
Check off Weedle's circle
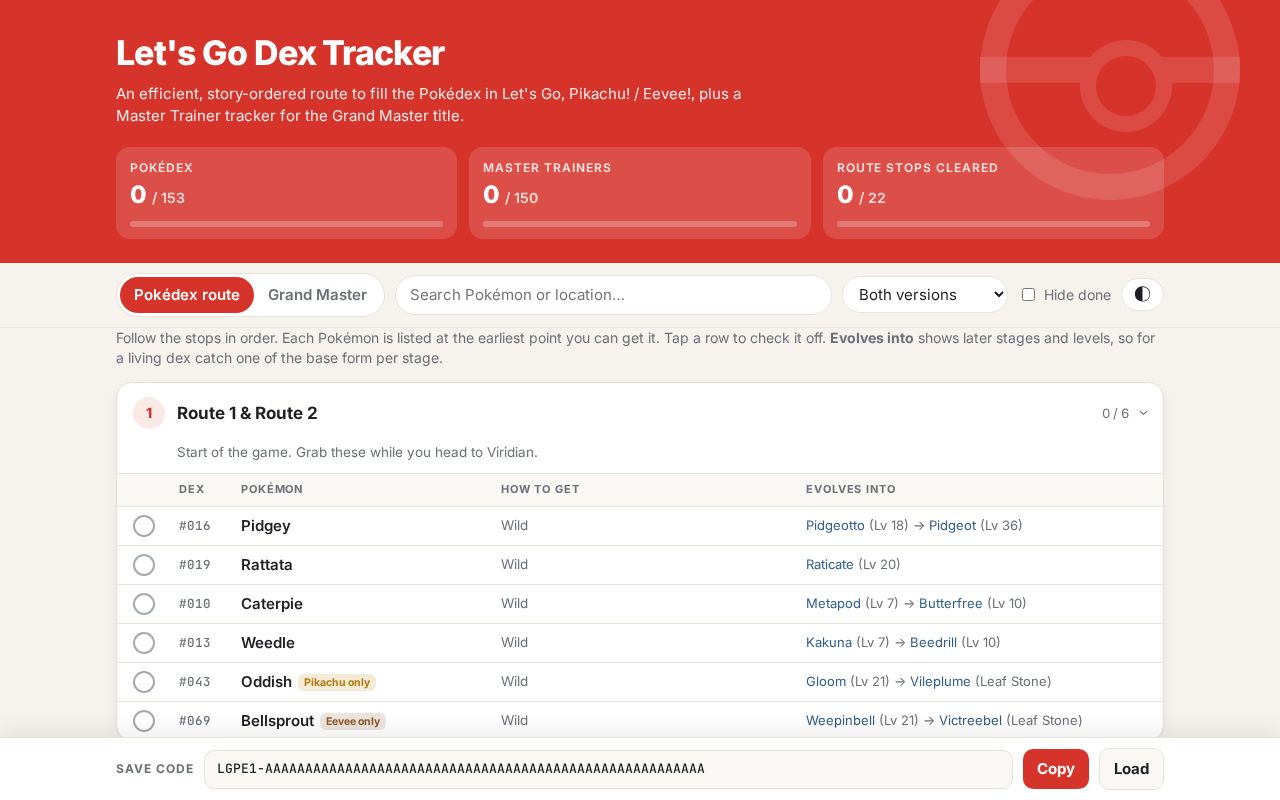[x=144, y=643]
